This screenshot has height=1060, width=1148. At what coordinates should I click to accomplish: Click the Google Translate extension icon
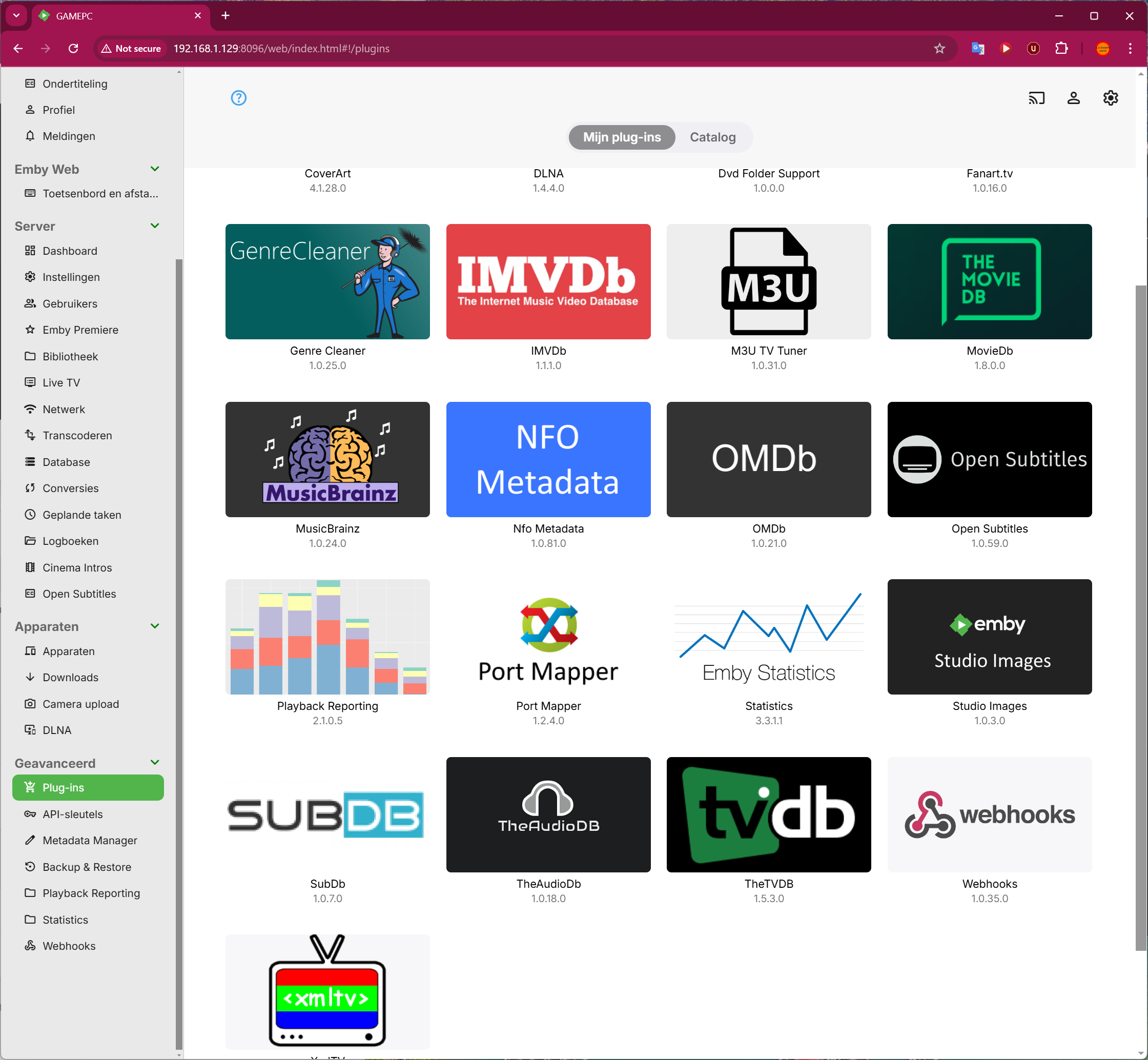point(978,49)
